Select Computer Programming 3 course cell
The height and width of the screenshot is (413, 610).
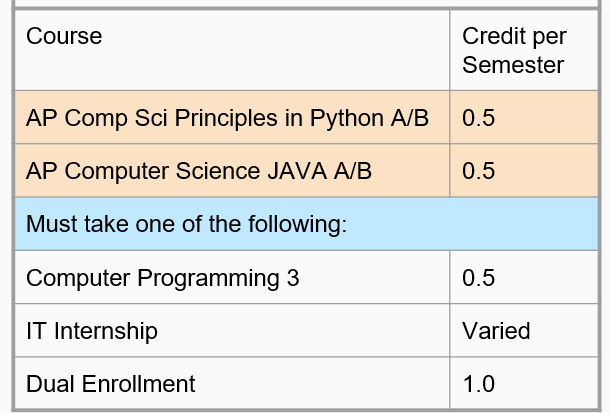[x=232, y=277]
